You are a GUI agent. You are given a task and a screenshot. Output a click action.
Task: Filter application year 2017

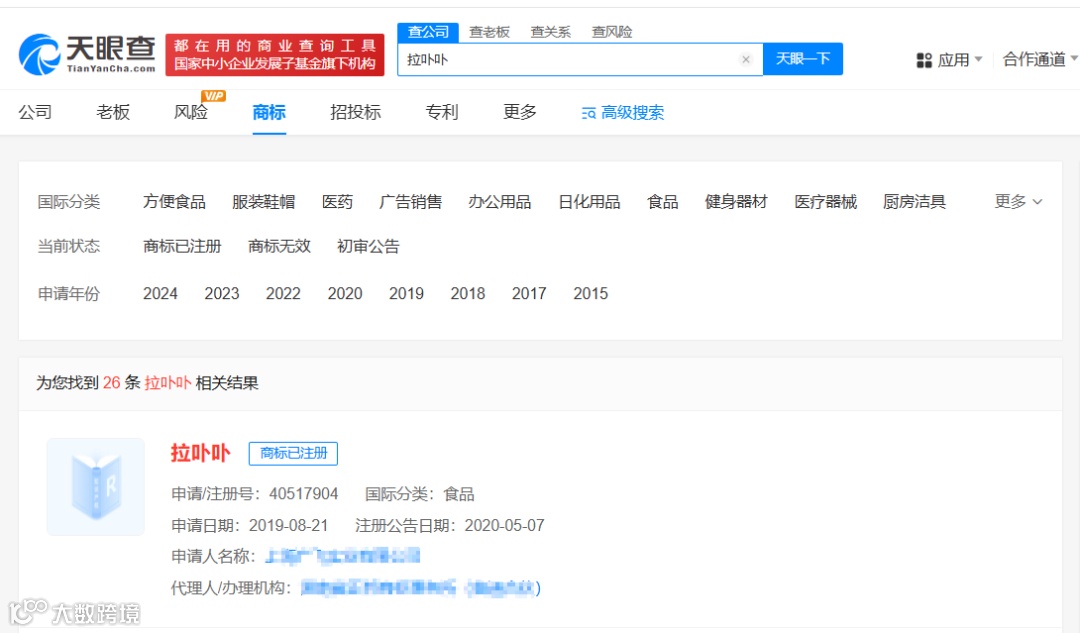529,293
